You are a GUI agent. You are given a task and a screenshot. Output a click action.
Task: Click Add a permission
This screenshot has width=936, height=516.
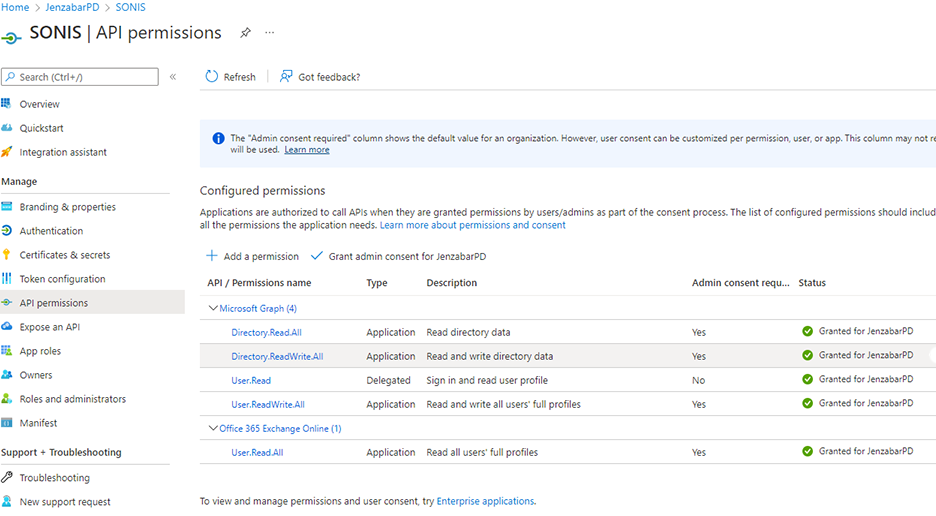(x=252, y=257)
